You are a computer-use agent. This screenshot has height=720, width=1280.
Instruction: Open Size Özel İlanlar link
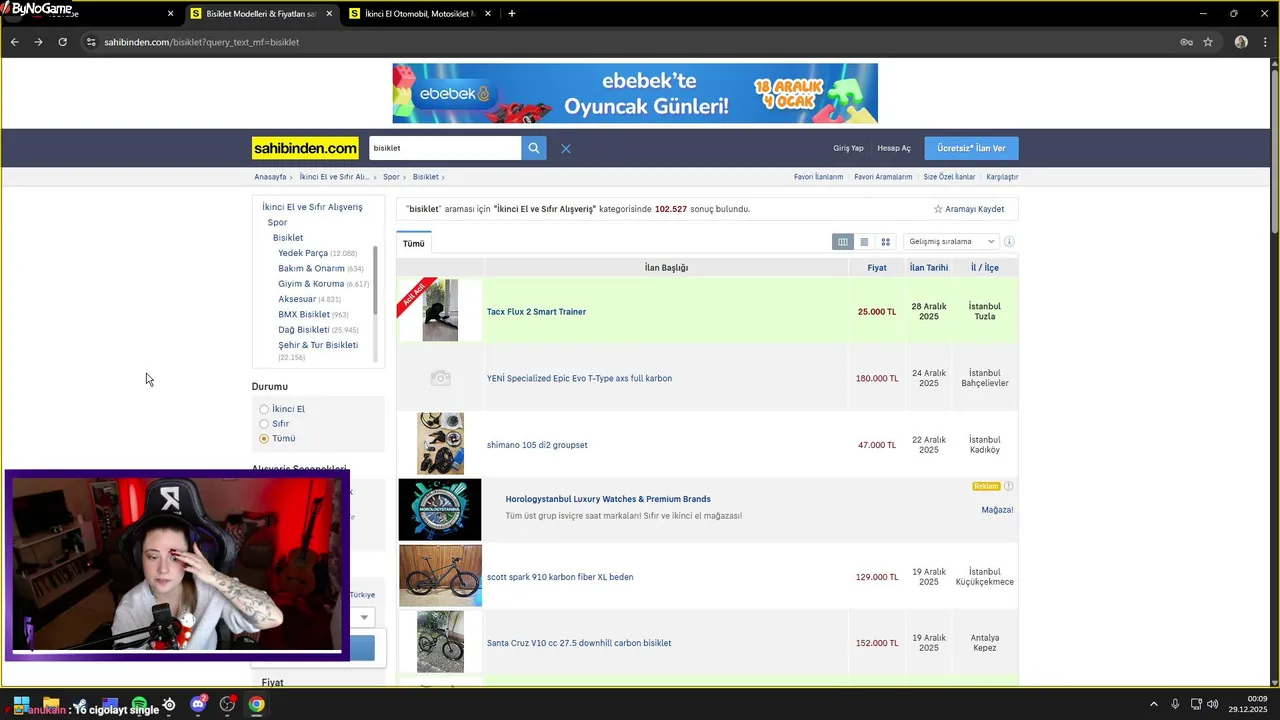click(949, 177)
